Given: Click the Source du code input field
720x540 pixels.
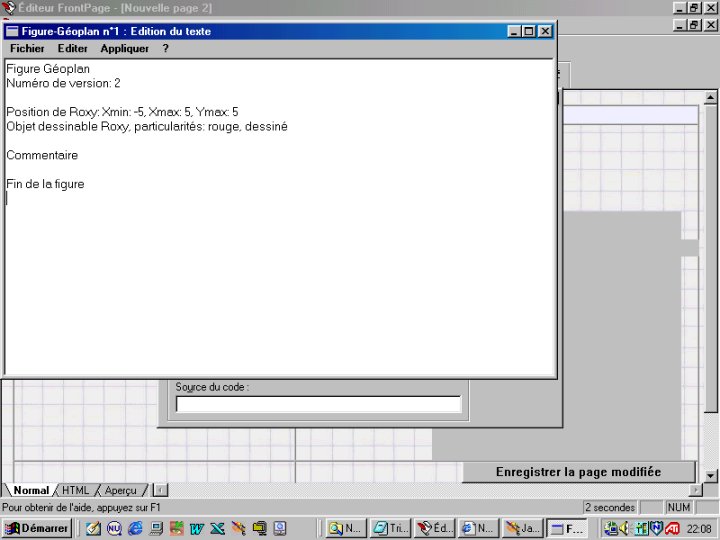Looking at the screenshot, I should (318, 404).
